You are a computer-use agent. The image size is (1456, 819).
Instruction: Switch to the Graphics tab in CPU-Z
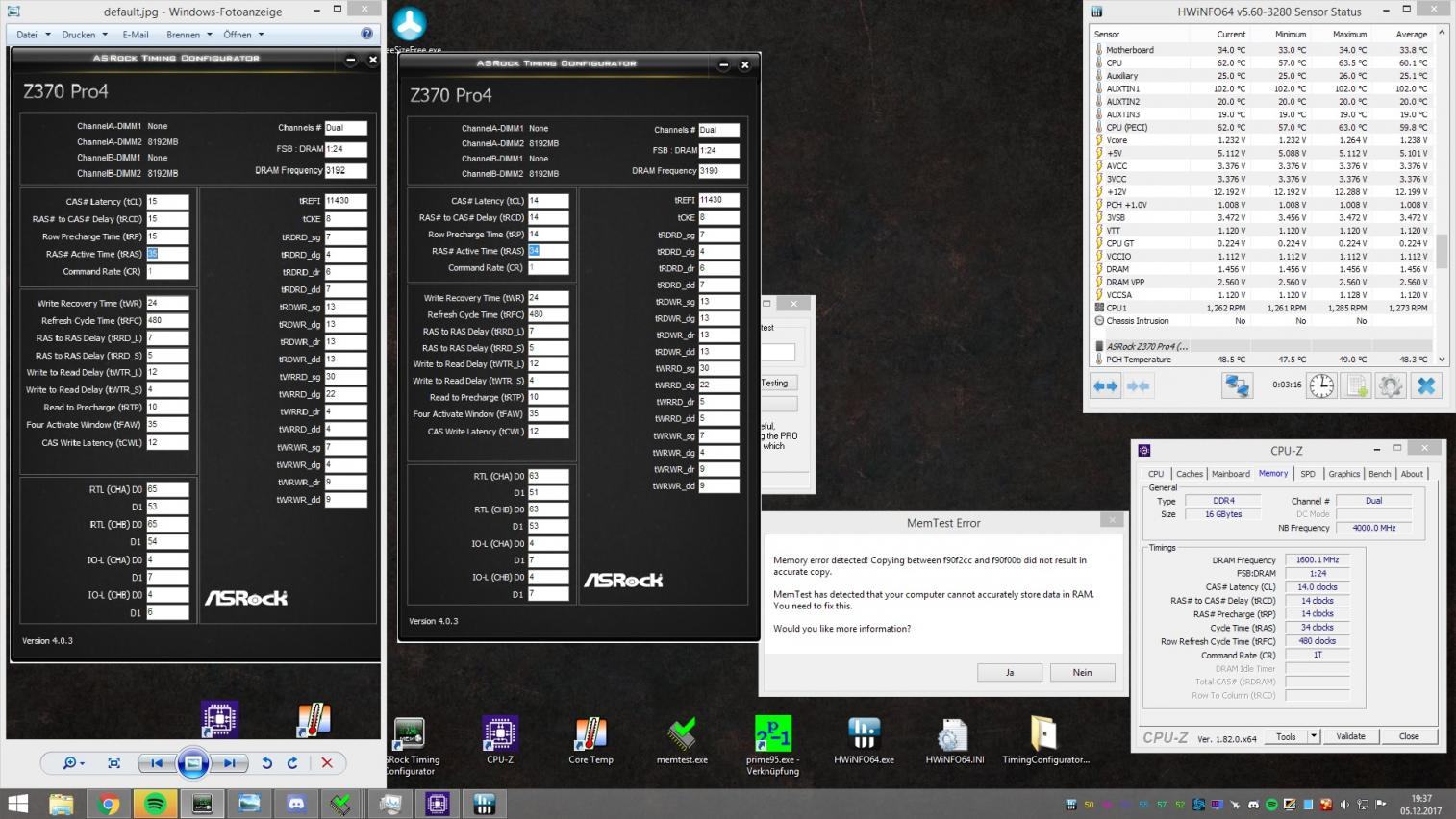click(1343, 473)
